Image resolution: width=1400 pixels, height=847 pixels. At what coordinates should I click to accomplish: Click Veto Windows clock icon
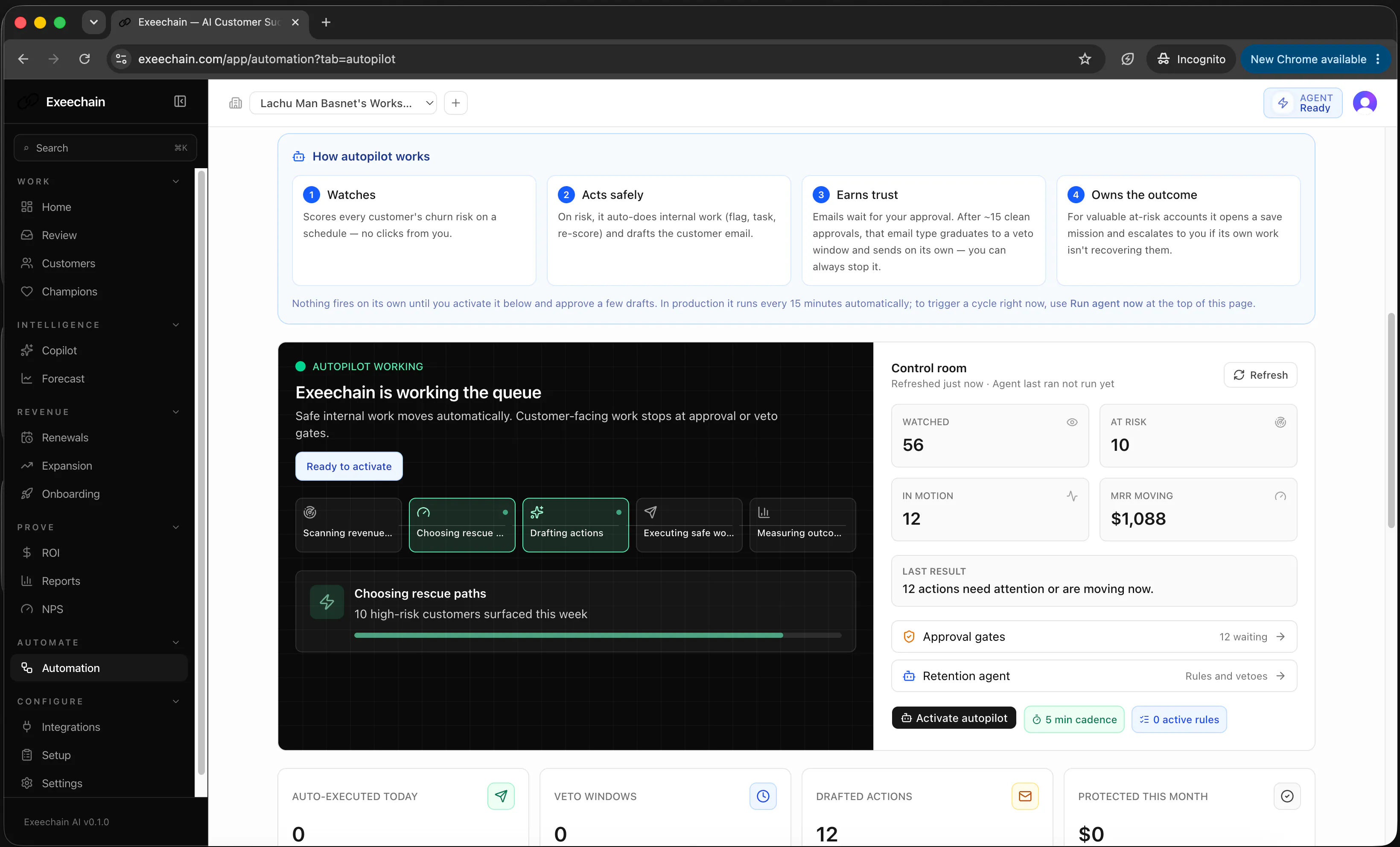click(x=762, y=796)
